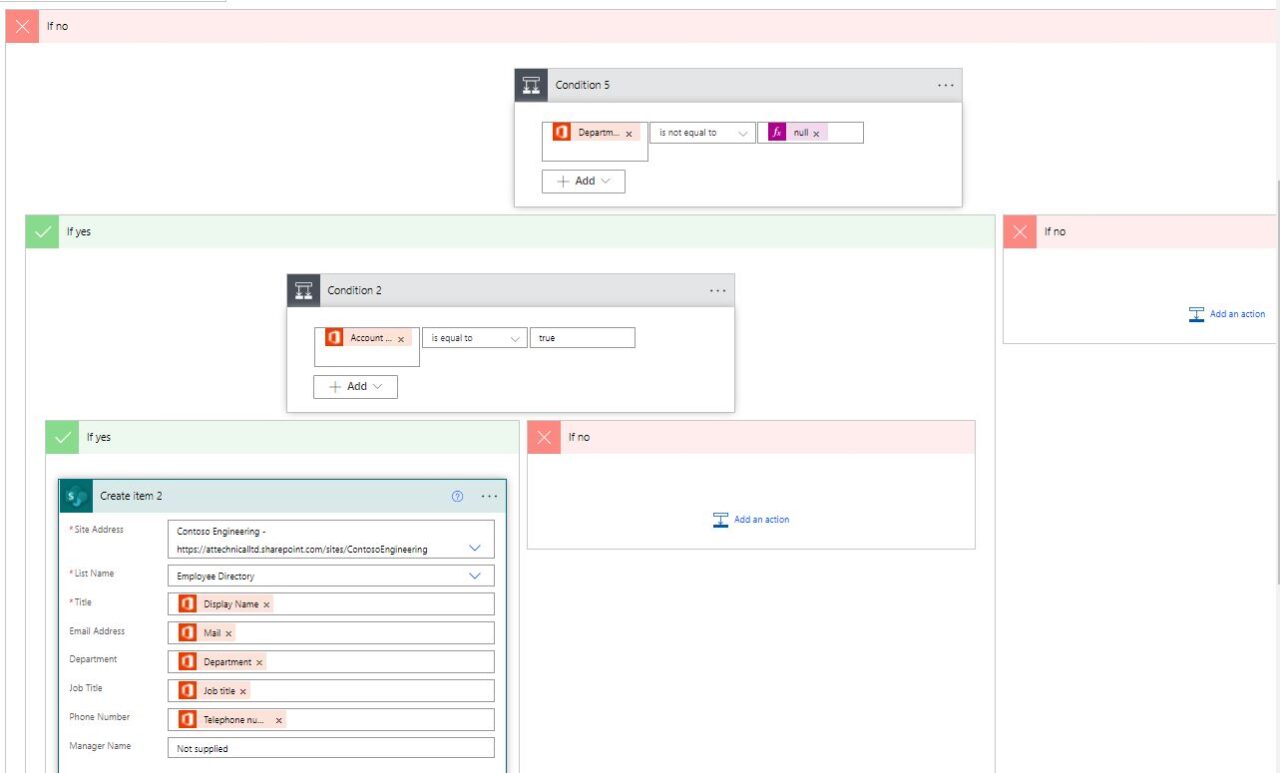Viewport: 1280px width, 773px height.
Task: Open the ellipsis menu on Condition 5
Action: pyautogui.click(x=945, y=85)
